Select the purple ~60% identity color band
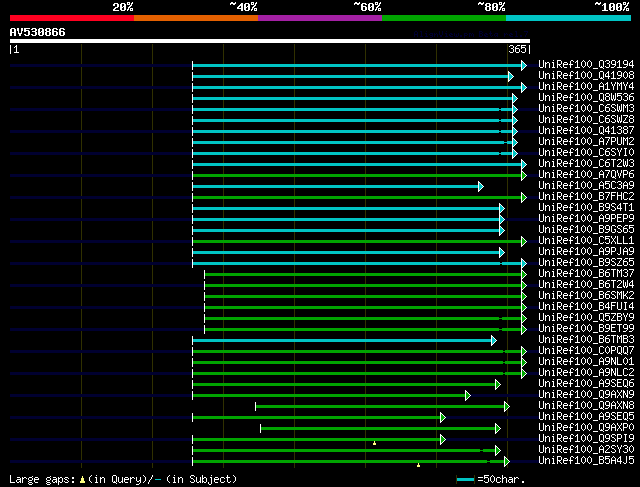This screenshot has width=640, height=487. 320,18
